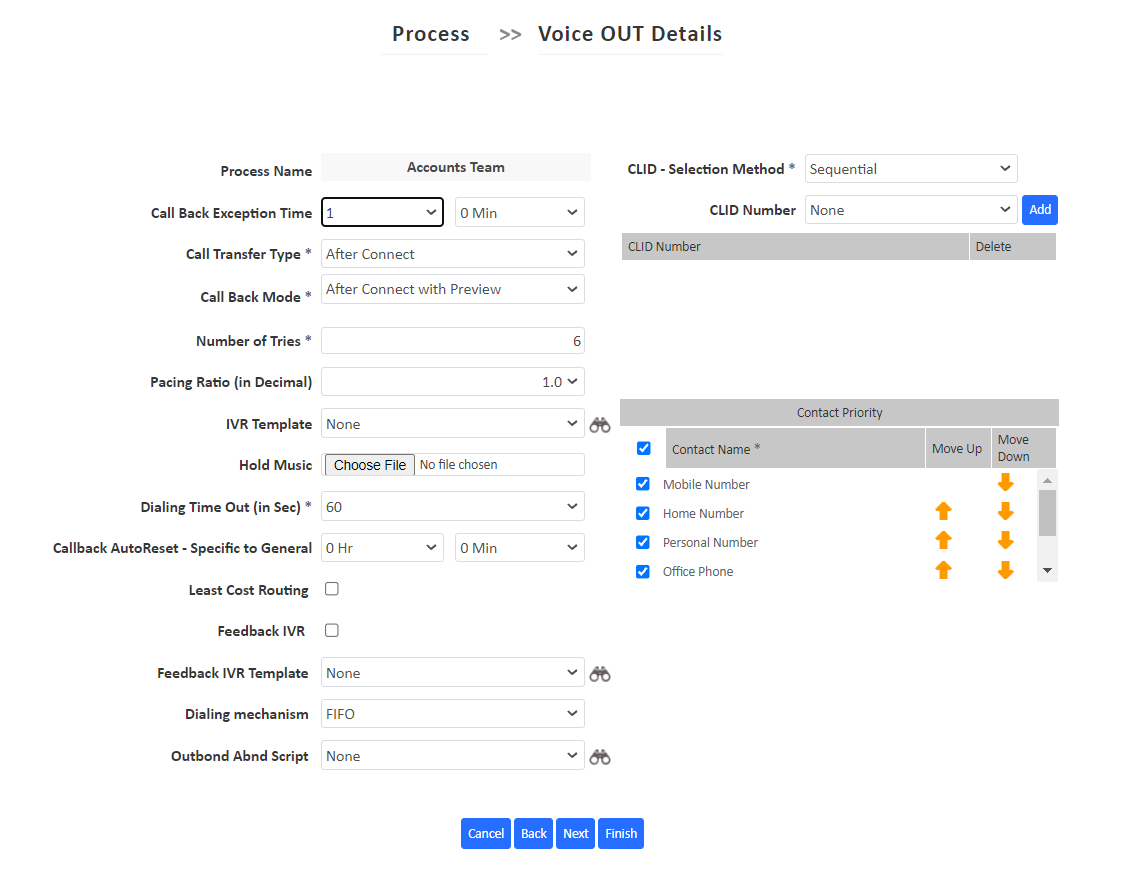
Task: Select the Voice OUT Details breadcrumb
Action: click(x=630, y=33)
